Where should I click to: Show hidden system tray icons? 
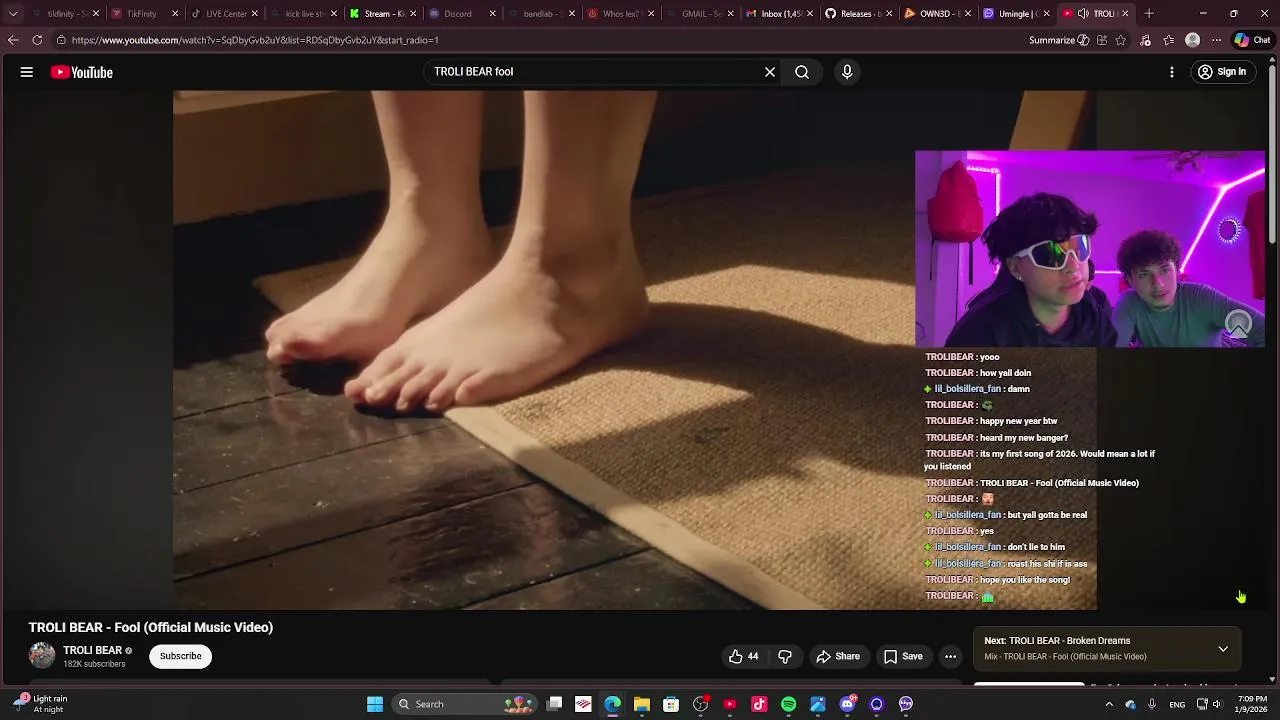coord(1108,704)
